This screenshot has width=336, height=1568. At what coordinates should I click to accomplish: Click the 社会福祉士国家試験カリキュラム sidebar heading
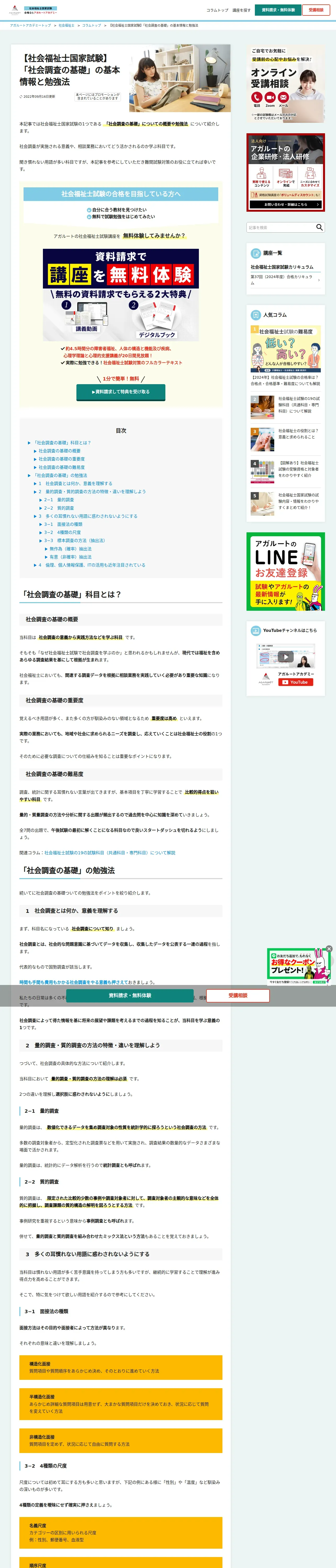[x=282, y=267]
